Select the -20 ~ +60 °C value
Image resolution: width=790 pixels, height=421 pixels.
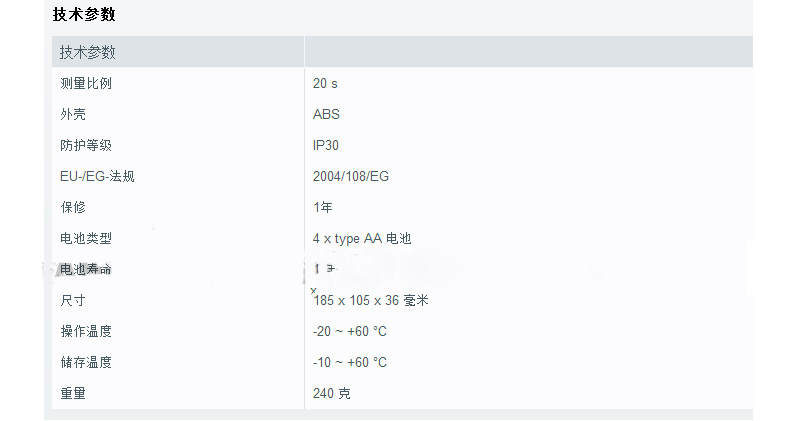pyautogui.click(x=350, y=331)
